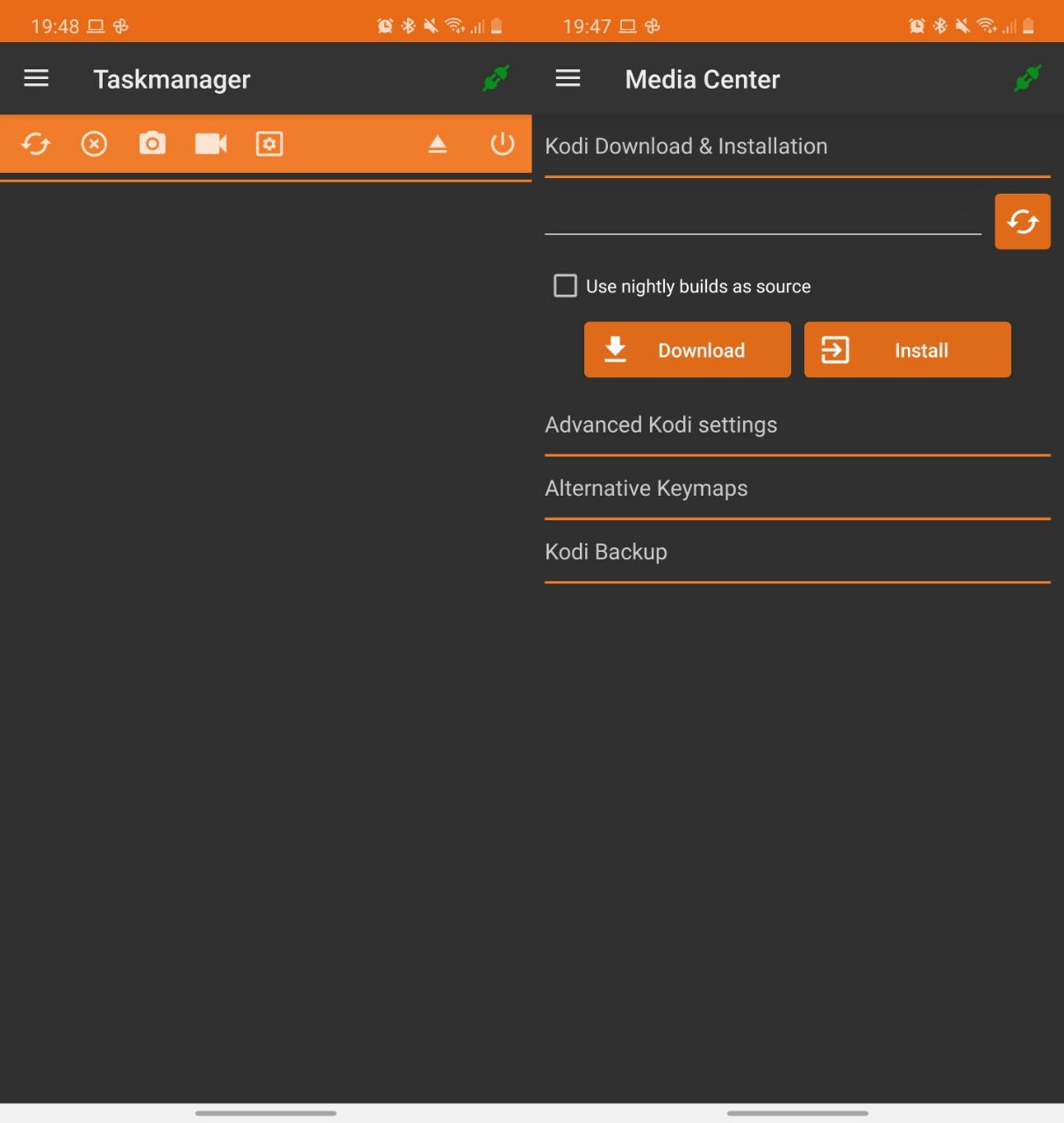Tap the Download button
The height and width of the screenshot is (1123, 1064).
(688, 350)
